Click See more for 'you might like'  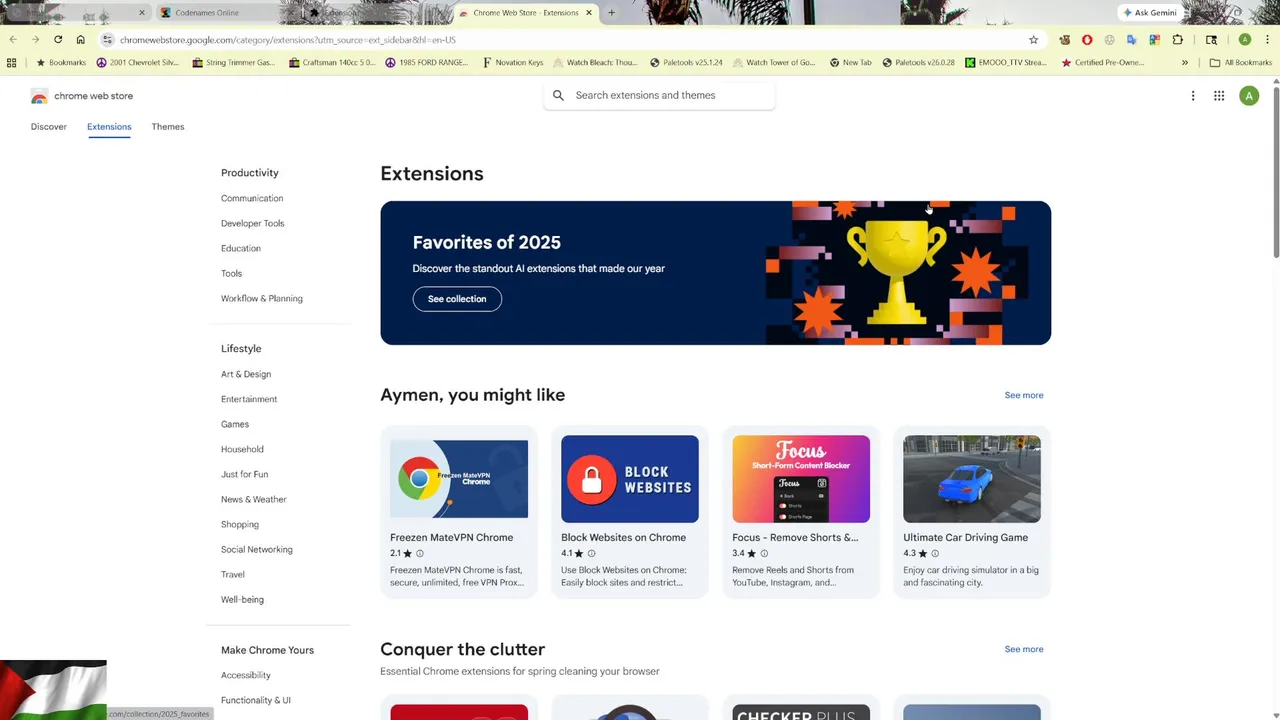click(x=1024, y=395)
